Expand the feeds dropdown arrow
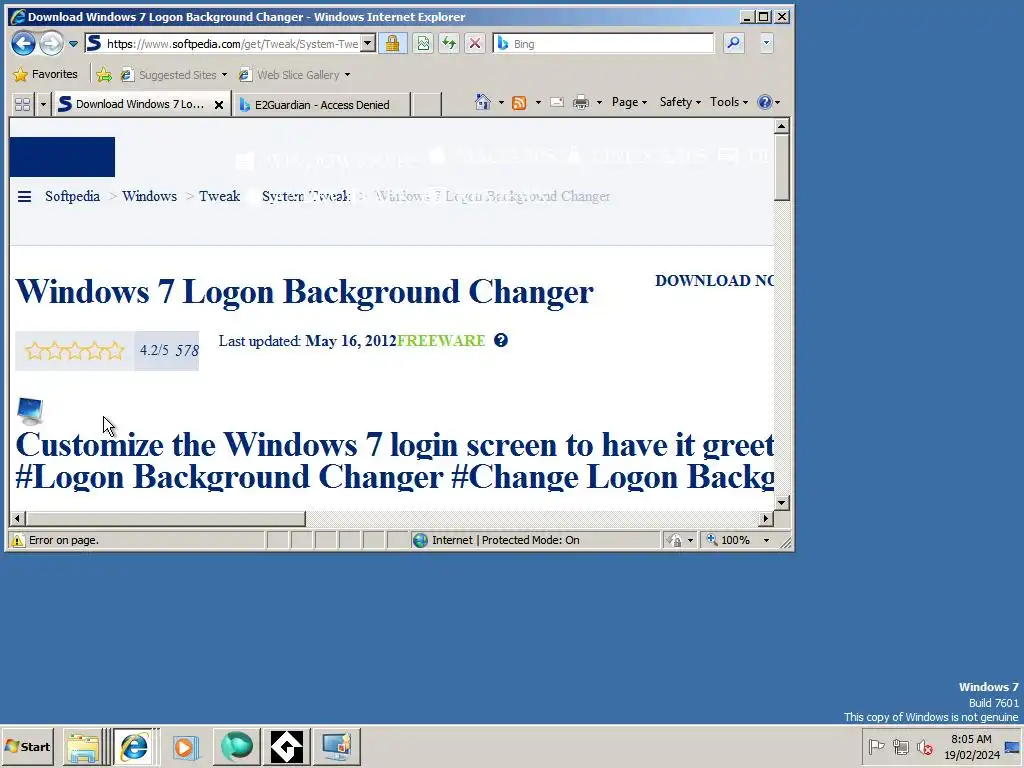The image size is (1024, 768). click(x=538, y=102)
